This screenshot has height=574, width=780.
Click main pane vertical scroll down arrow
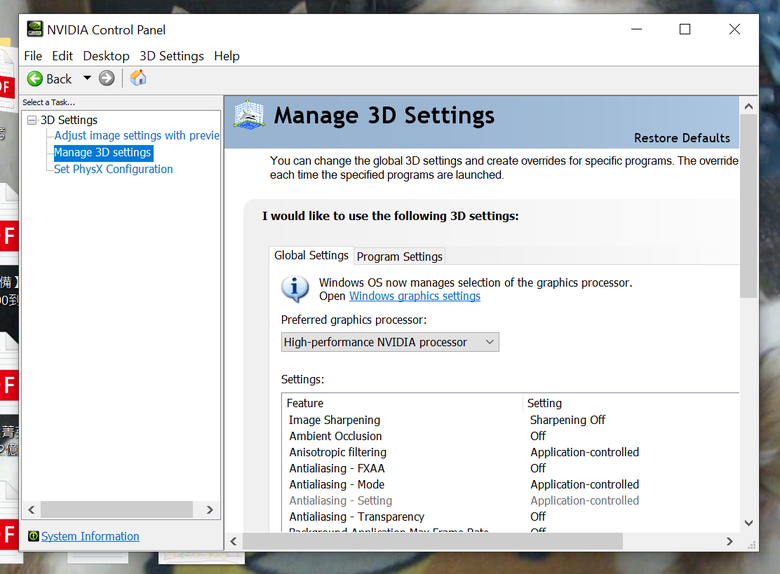749,523
